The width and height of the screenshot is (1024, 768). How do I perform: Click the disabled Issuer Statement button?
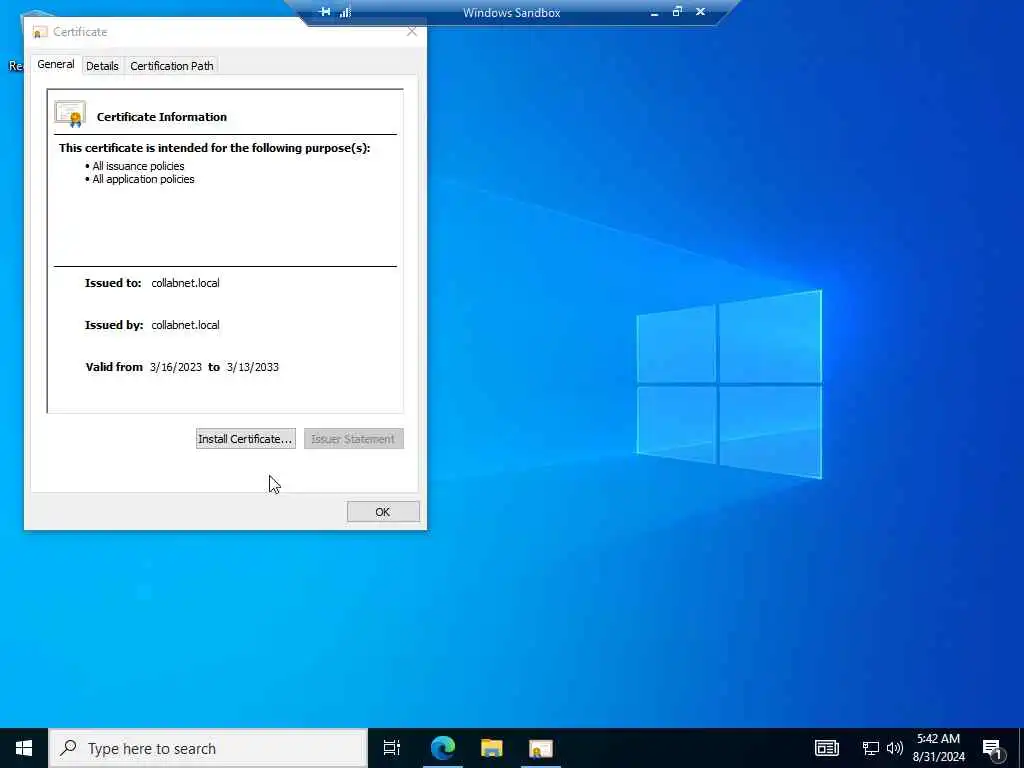[x=353, y=439]
